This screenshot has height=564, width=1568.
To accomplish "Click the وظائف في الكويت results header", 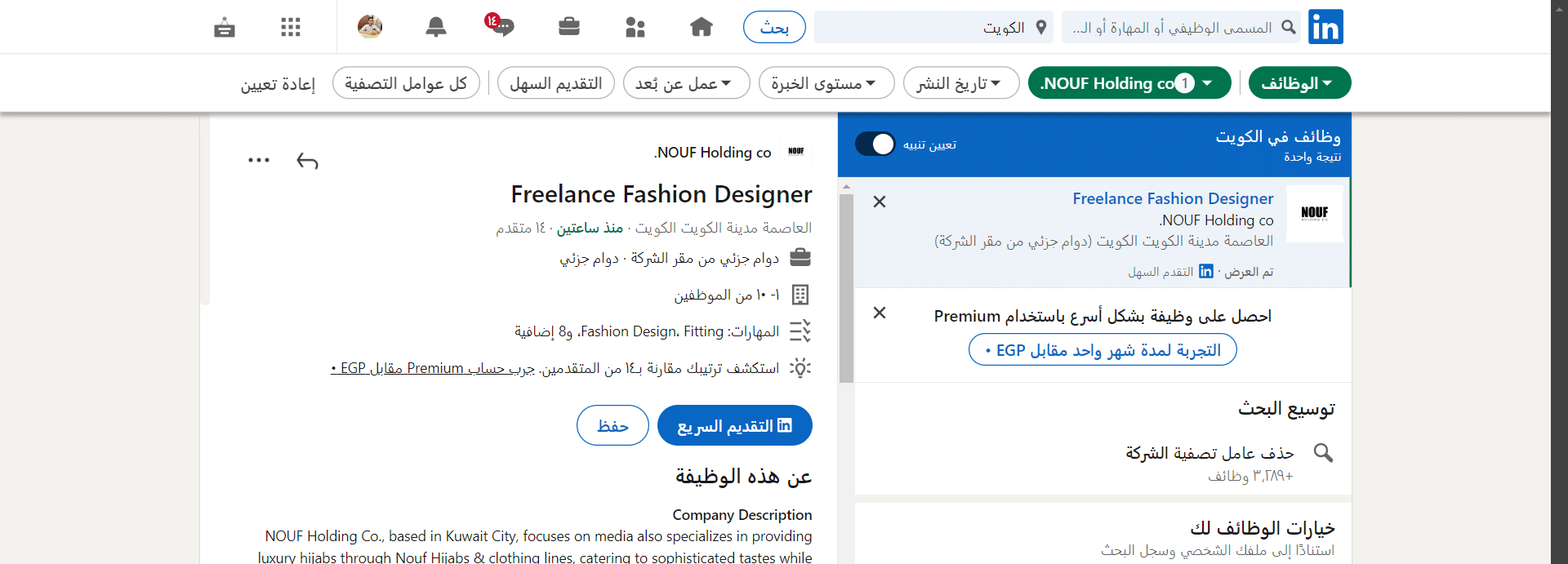I will pos(1278,136).
